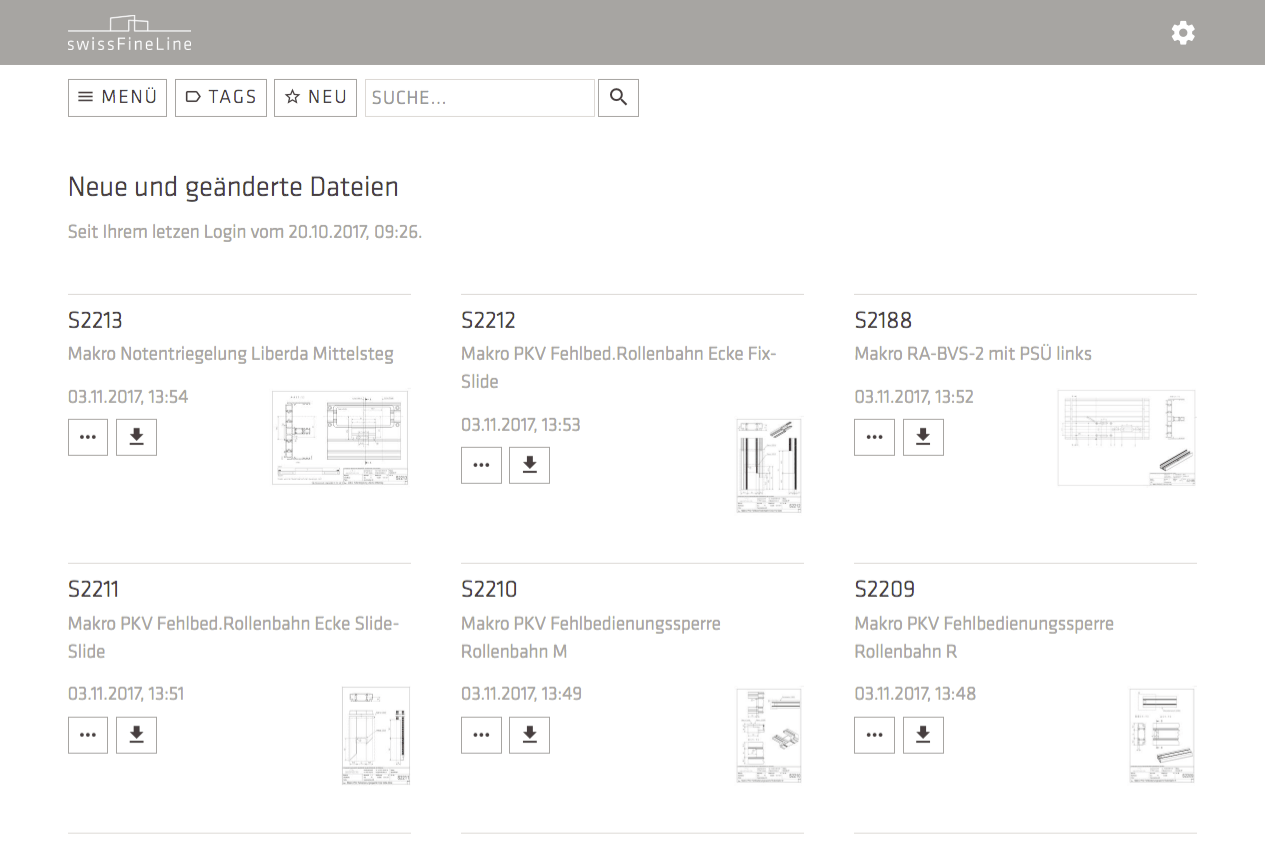Download the S2209 file

[x=923, y=735]
